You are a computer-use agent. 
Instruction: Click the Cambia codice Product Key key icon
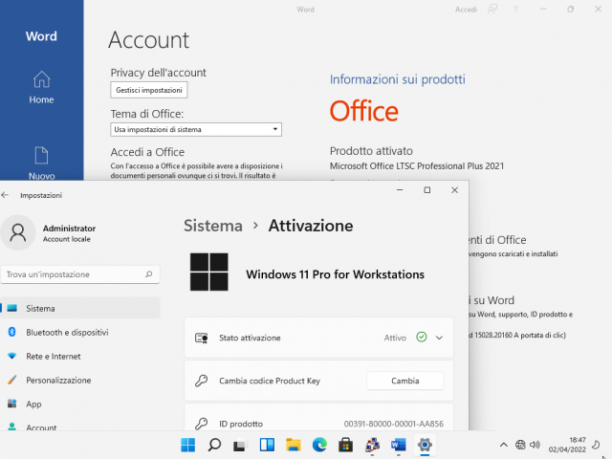tap(201, 381)
